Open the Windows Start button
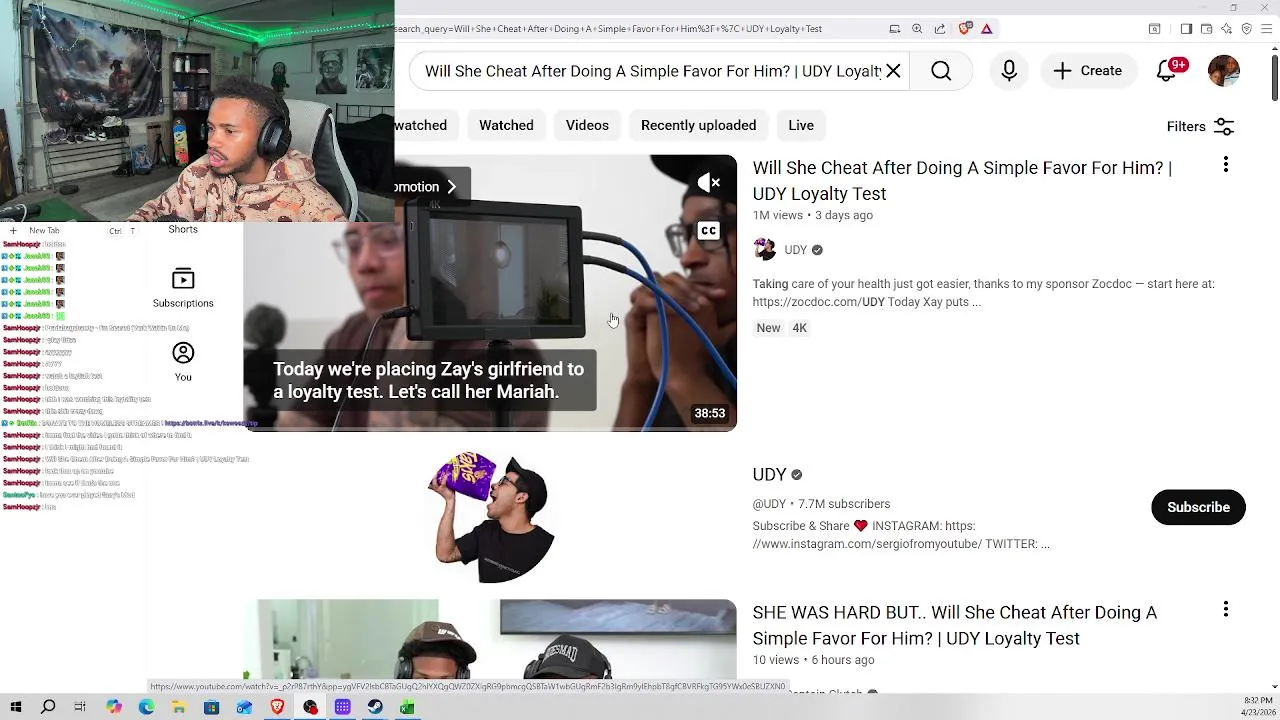 coord(16,707)
